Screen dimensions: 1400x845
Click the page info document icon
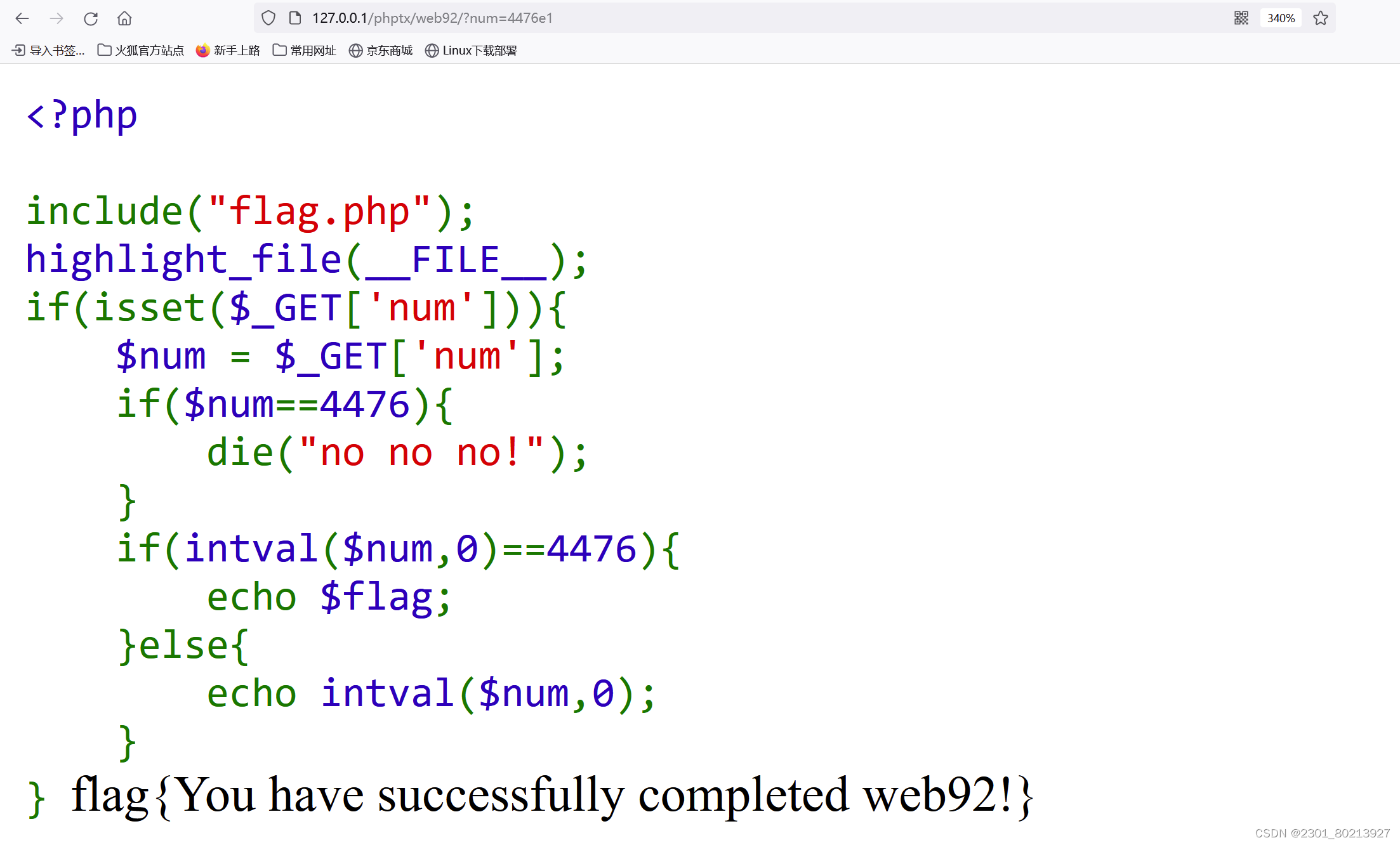[295, 18]
